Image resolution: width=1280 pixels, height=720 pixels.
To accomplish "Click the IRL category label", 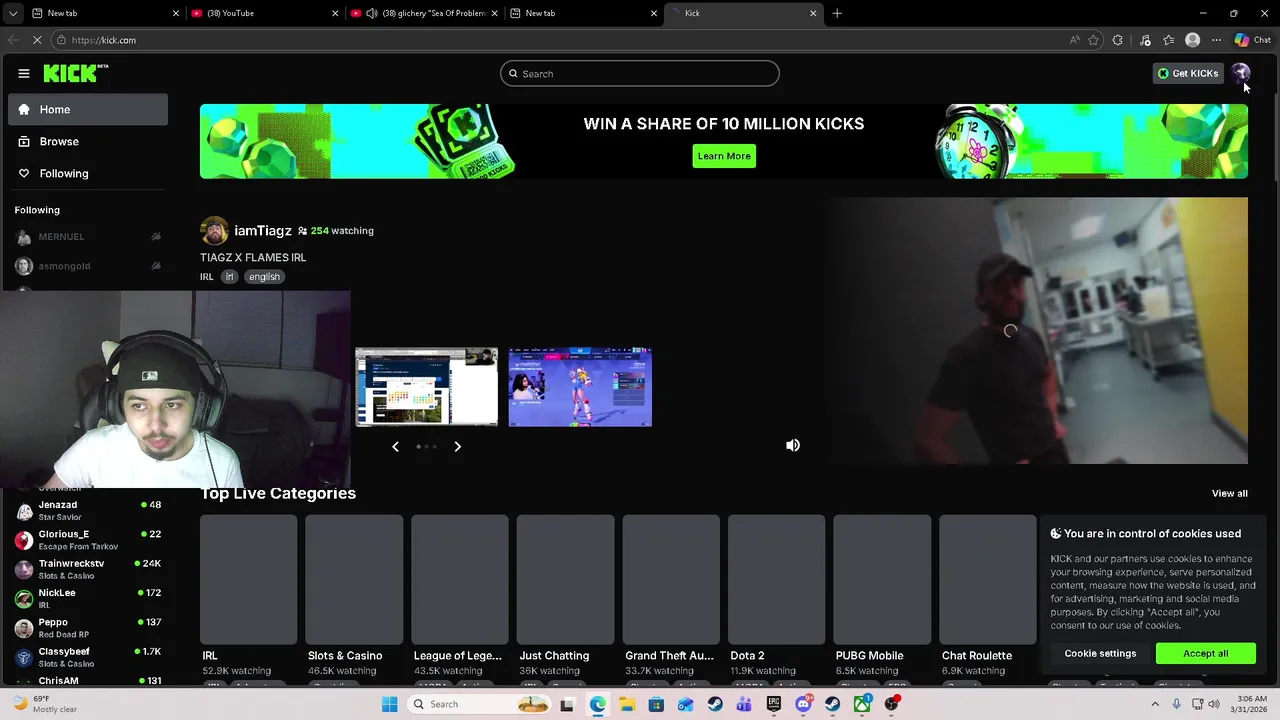I will pyautogui.click(x=207, y=277).
